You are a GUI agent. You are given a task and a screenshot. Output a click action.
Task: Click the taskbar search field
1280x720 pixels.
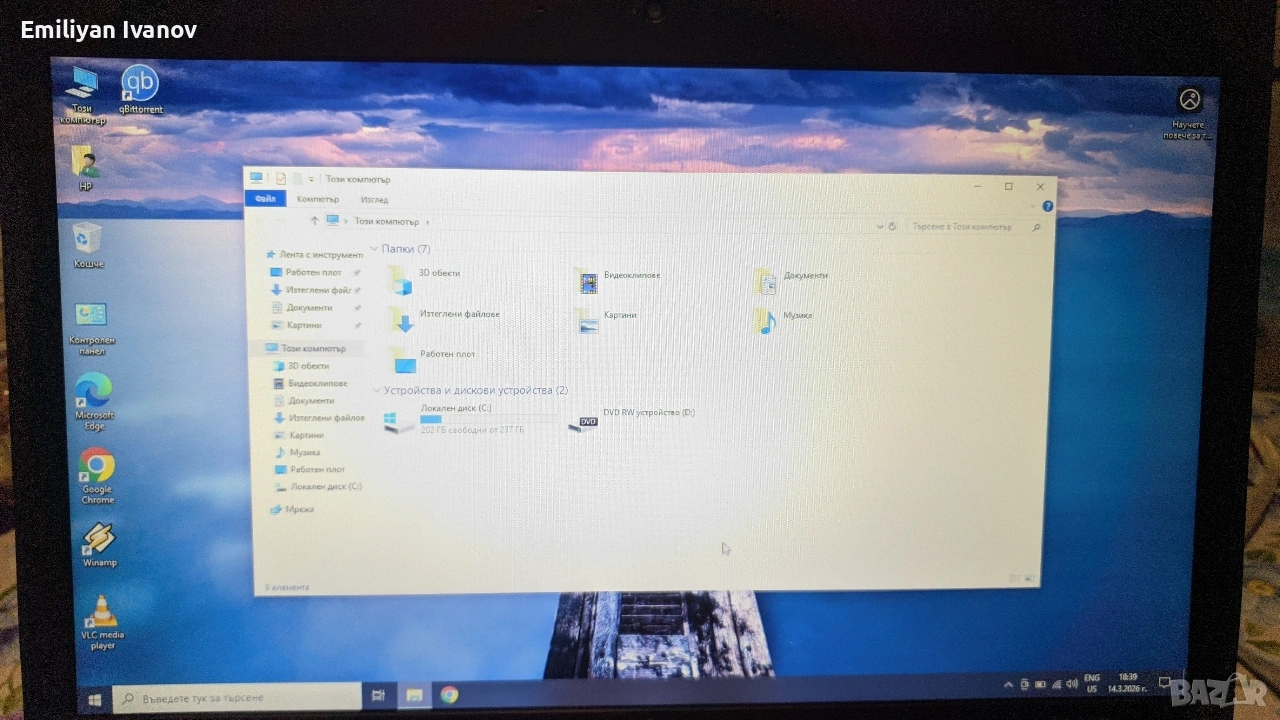point(237,697)
